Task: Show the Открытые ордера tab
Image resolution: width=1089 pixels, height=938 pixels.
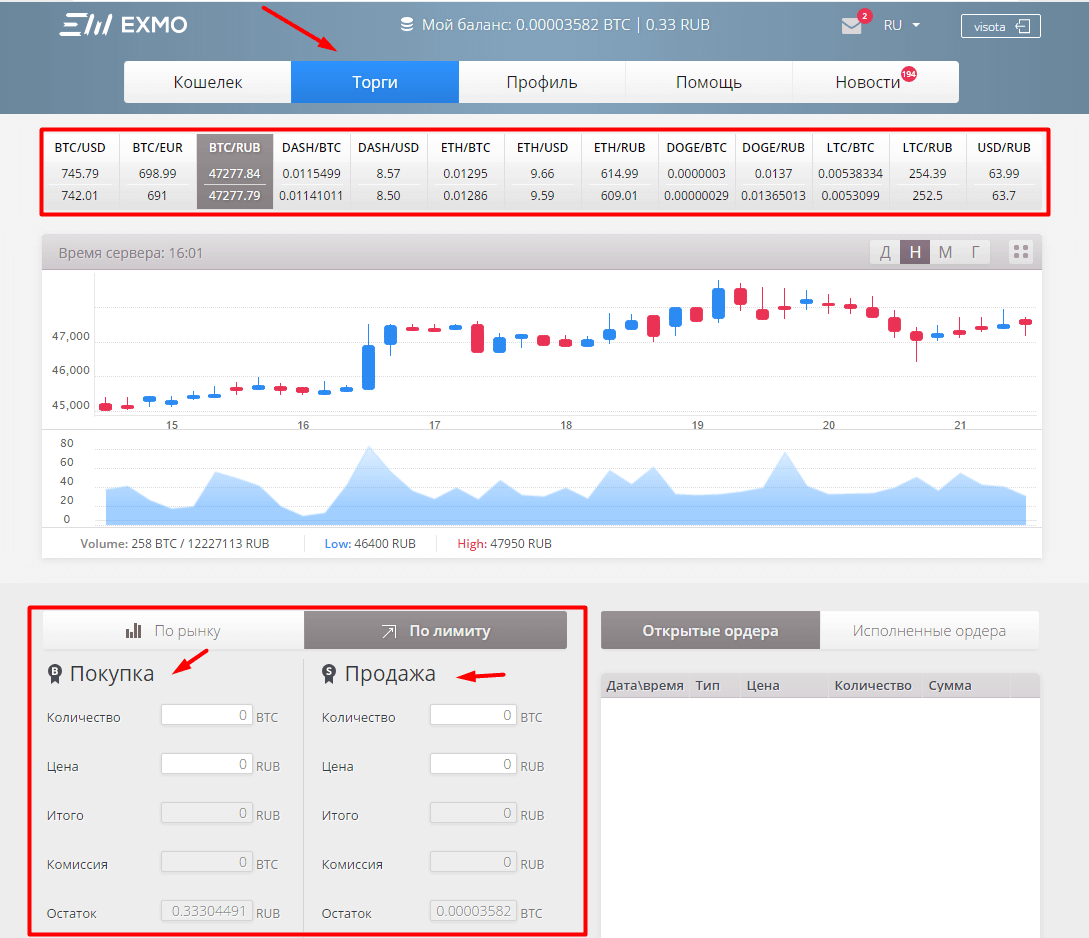Action: point(710,630)
